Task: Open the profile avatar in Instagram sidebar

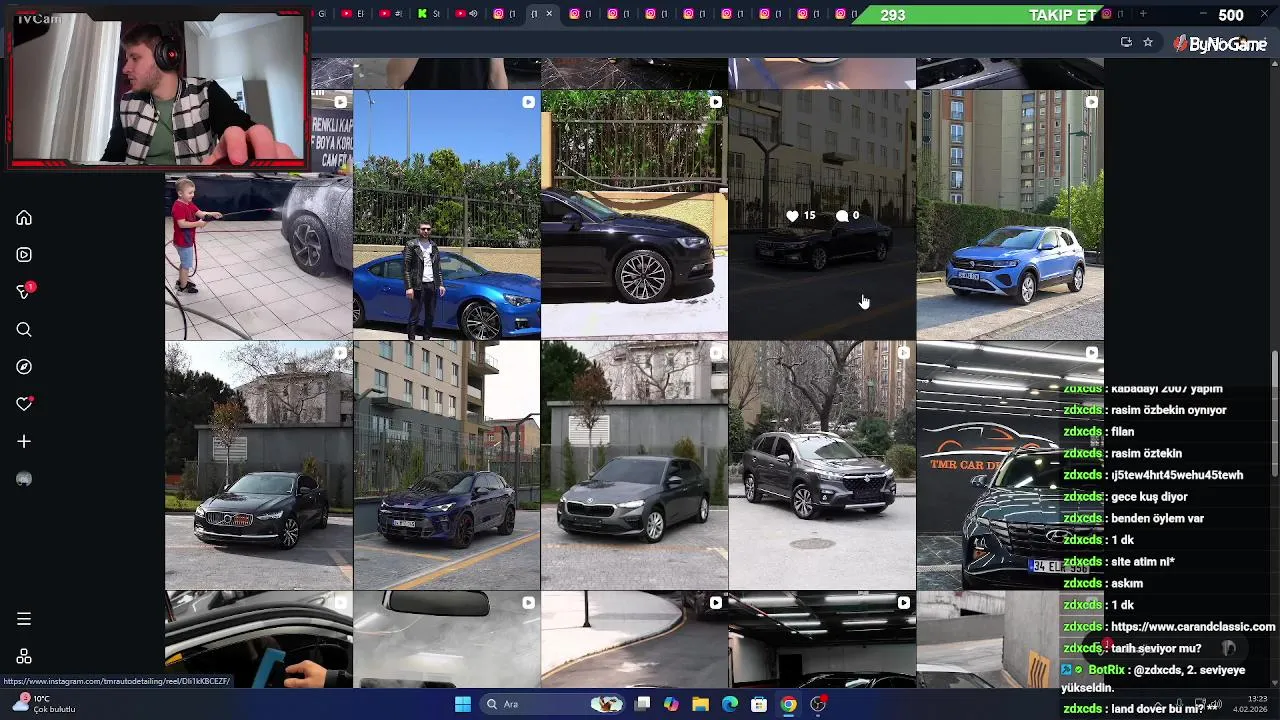Action: pos(24,479)
